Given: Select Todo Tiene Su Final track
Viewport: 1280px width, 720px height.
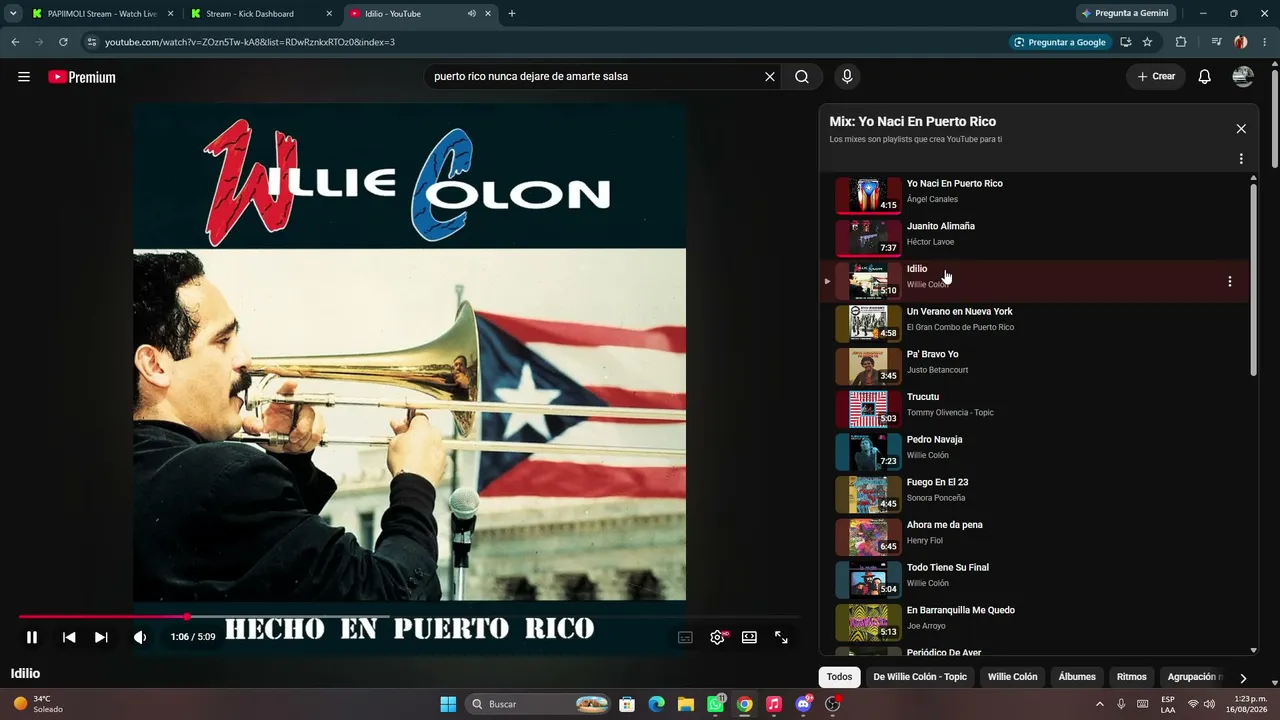Looking at the screenshot, I should tap(1035, 580).
